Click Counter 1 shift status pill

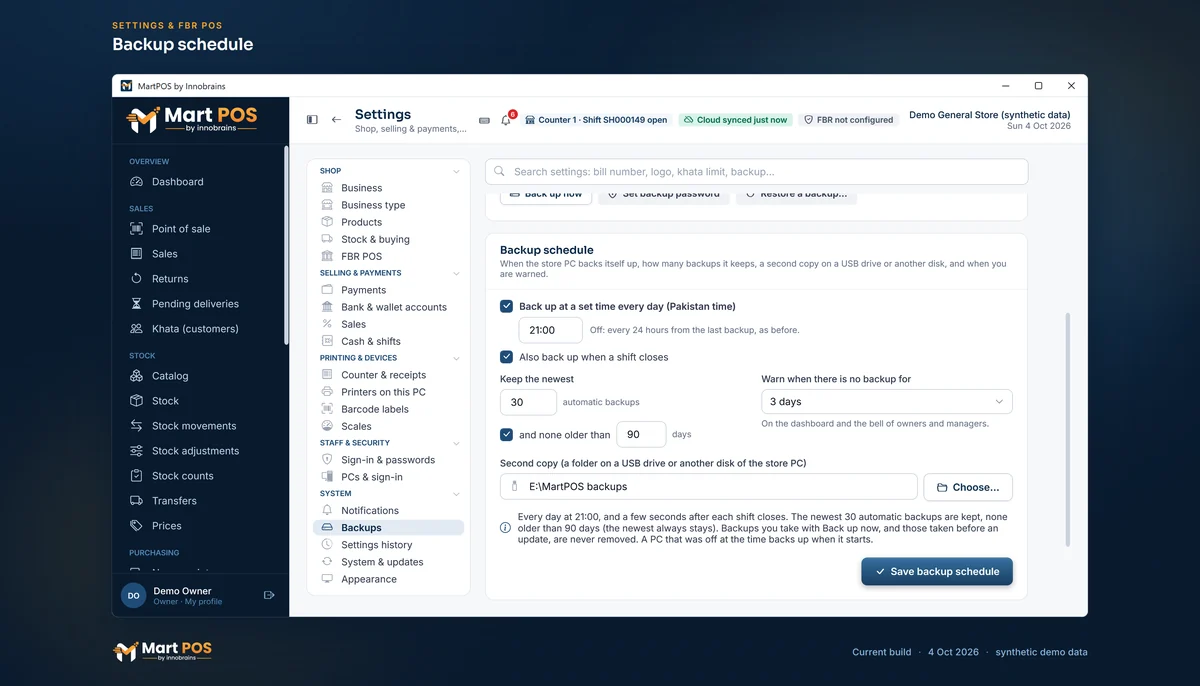pos(596,120)
